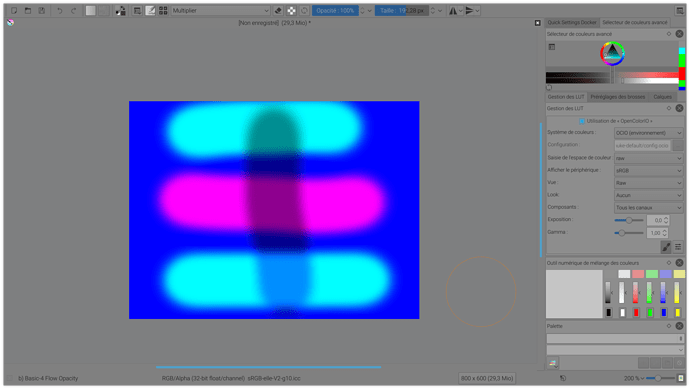Float the Gestion des LUT docker
Viewport: 690px width, 388px height.
point(669,108)
